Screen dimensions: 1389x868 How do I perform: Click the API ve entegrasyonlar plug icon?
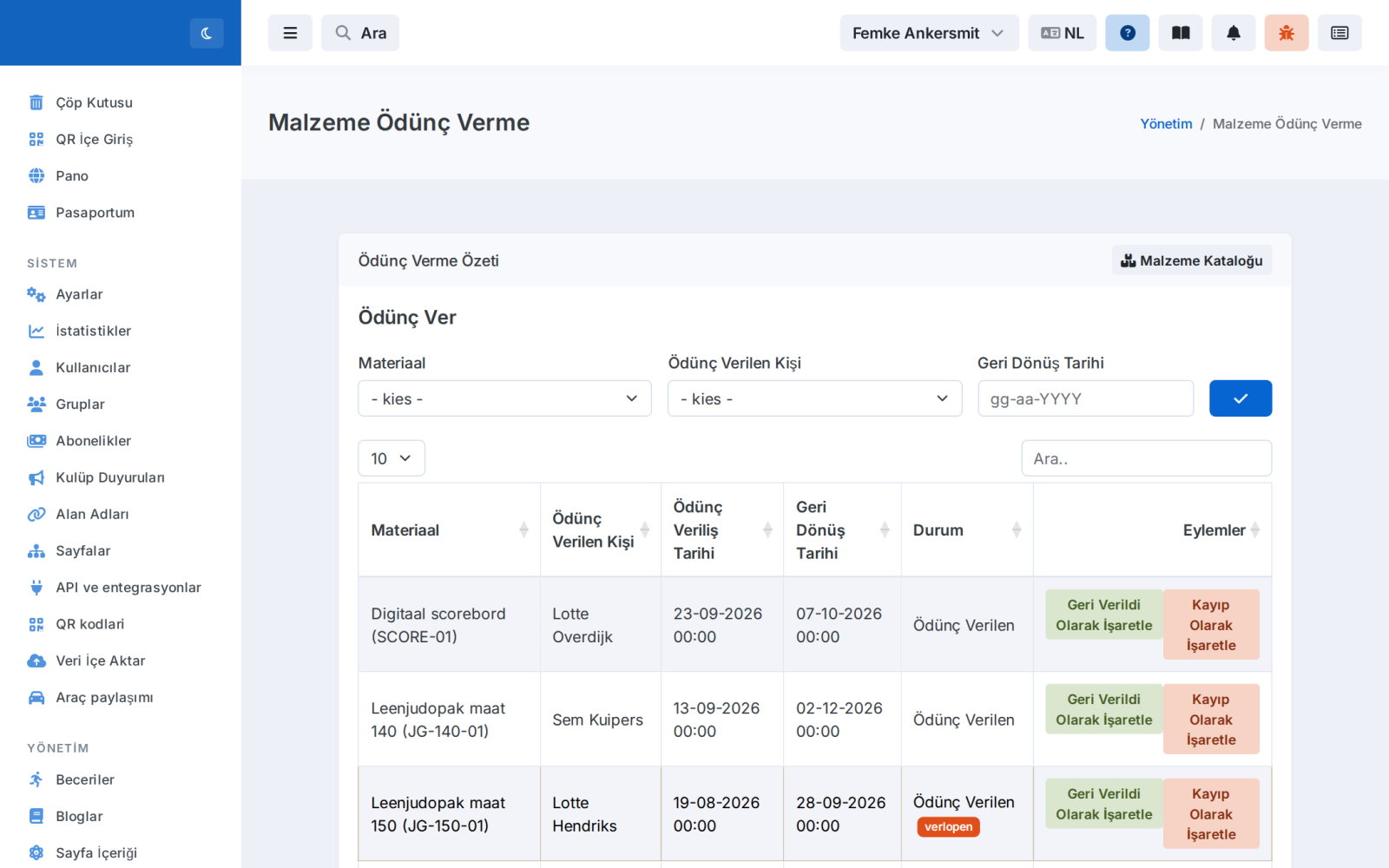[36, 588]
